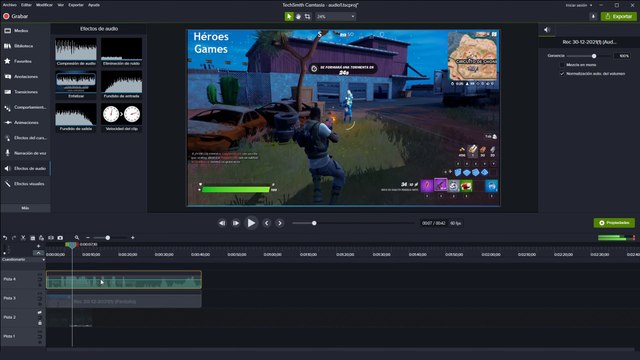Zoom in timeline with plus button

tap(133, 238)
